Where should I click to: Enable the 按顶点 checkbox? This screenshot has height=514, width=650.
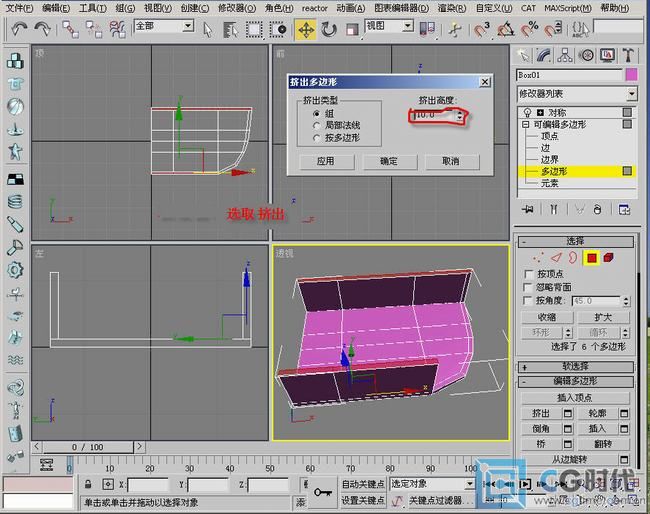pos(529,274)
